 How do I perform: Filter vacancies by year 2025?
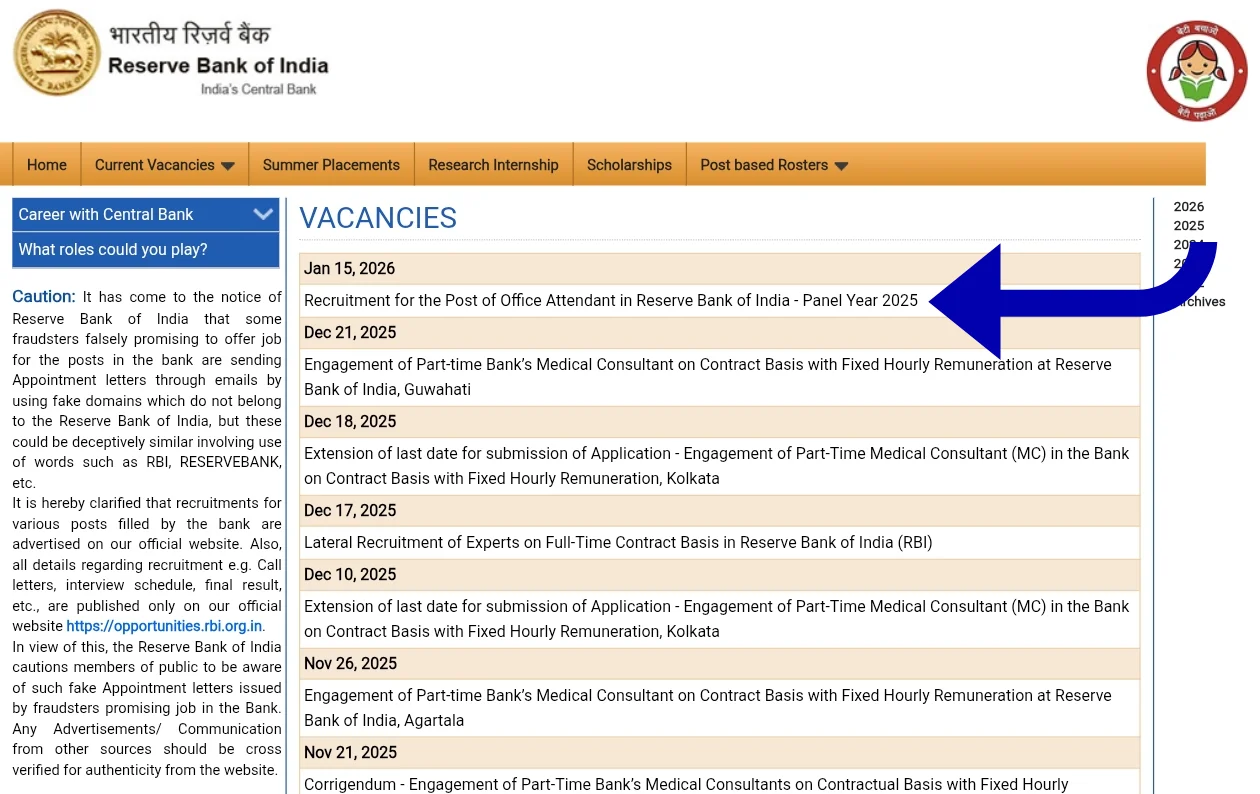tap(1188, 226)
